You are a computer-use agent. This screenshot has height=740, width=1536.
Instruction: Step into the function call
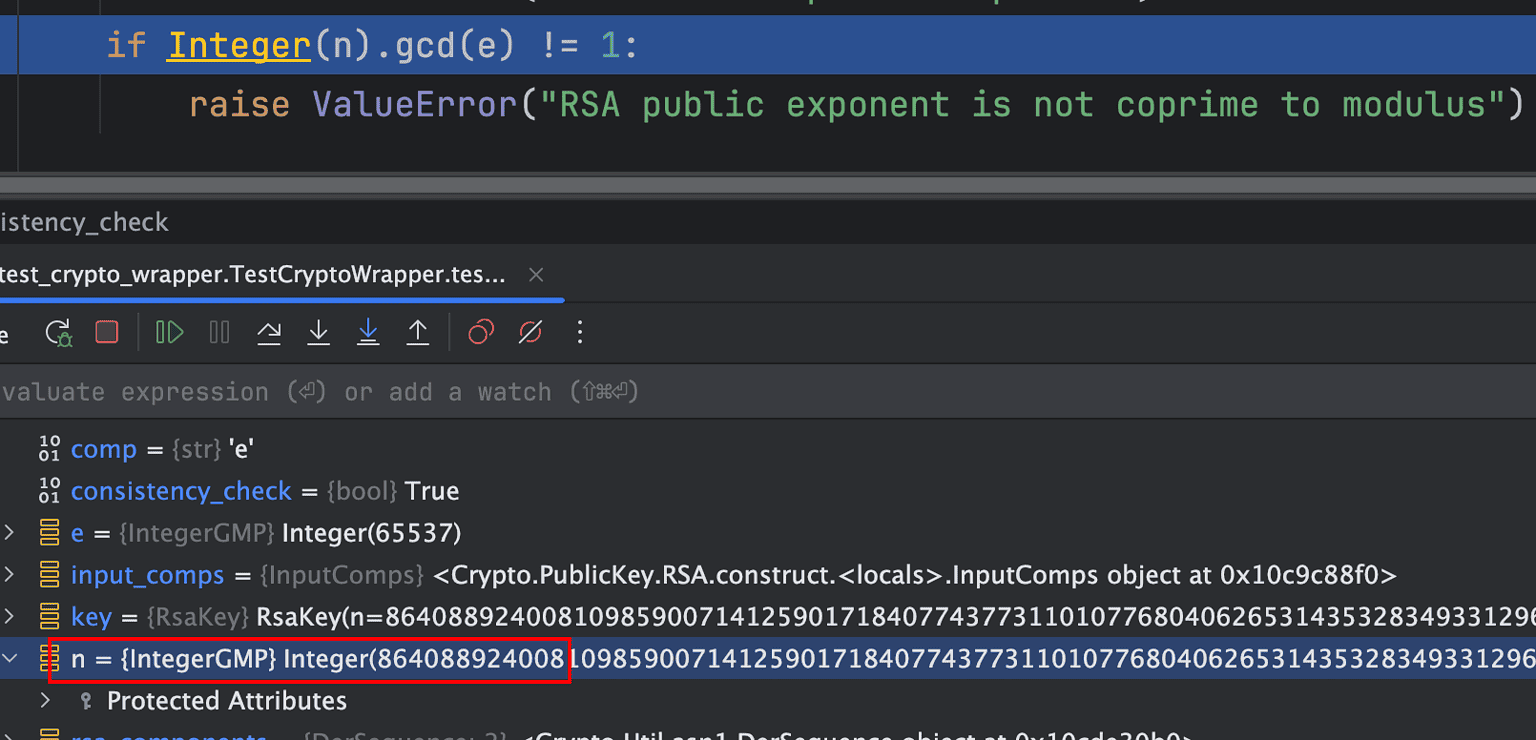pyautogui.click(x=318, y=332)
